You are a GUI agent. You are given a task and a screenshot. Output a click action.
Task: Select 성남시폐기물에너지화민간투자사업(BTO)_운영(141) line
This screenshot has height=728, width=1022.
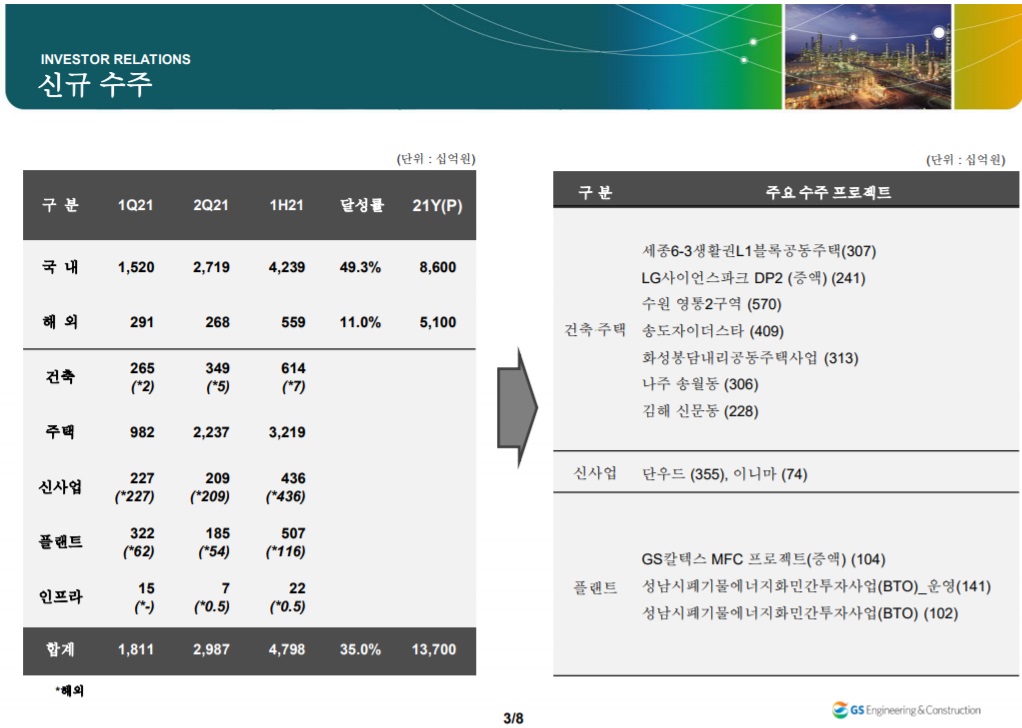(x=817, y=587)
